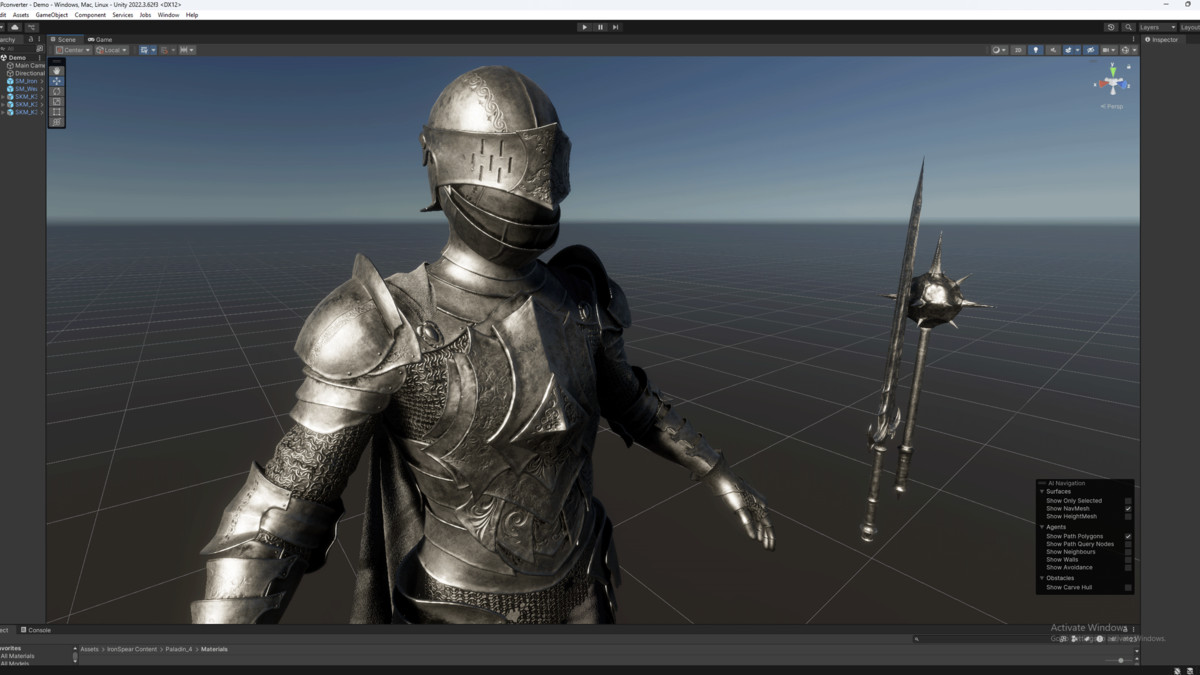Switch view via Persp label

[1112, 106]
